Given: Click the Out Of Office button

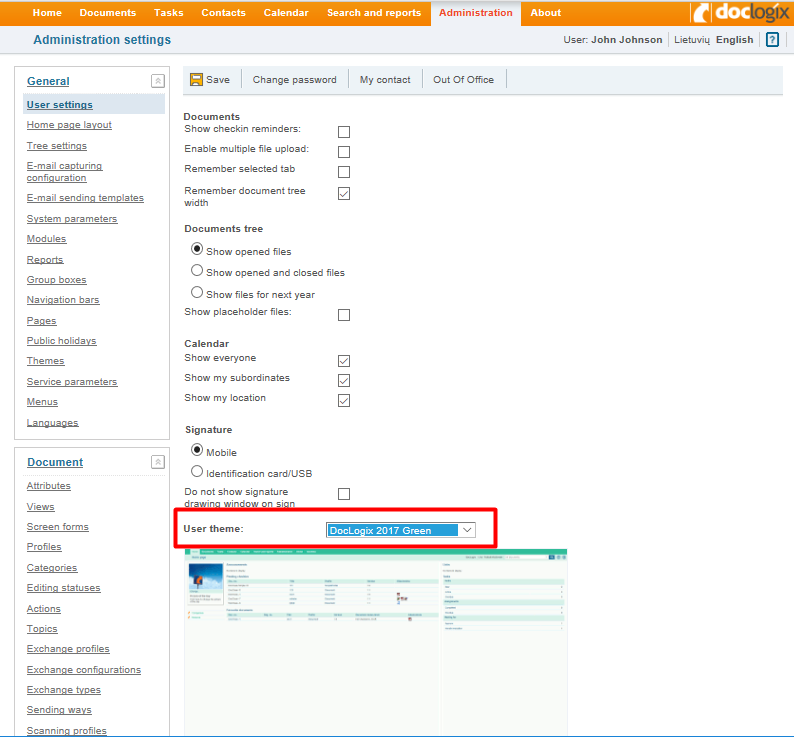Looking at the screenshot, I should (x=463, y=80).
